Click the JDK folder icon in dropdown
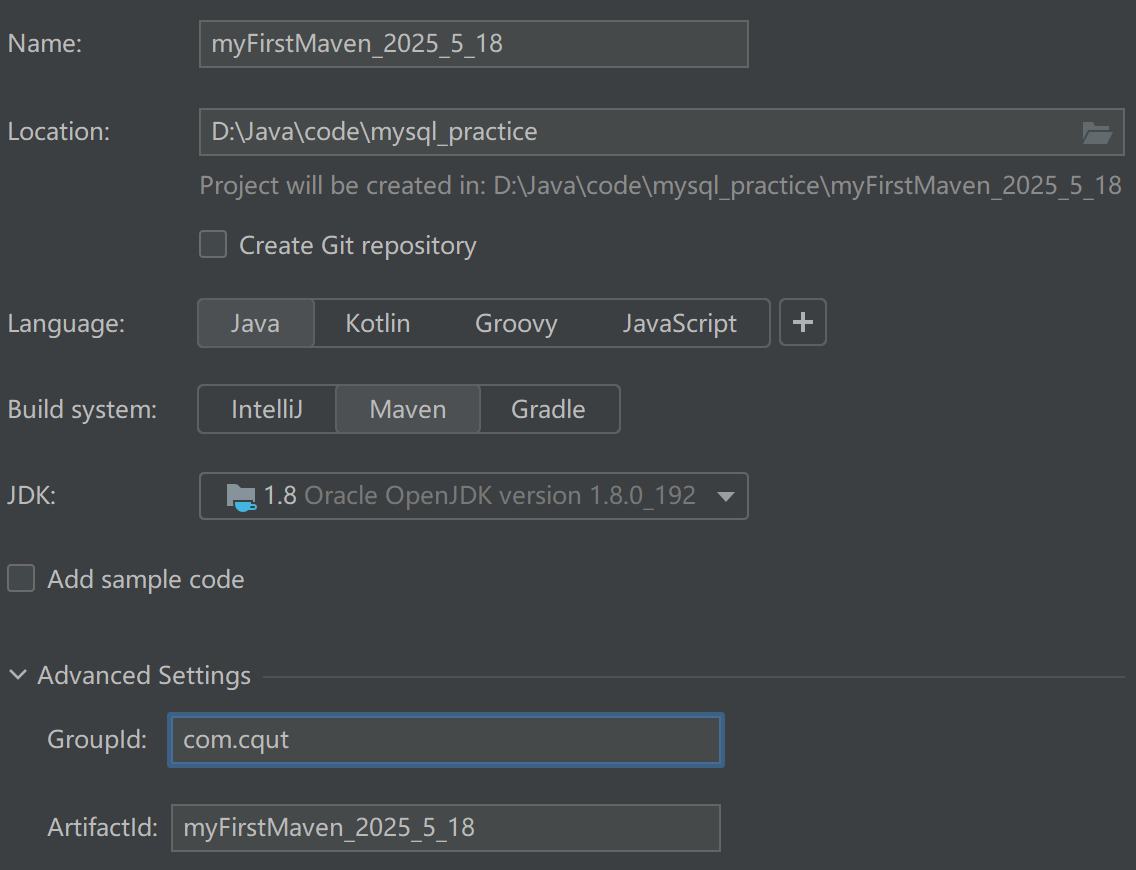The height and width of the screenshot is (870, 1136). [x=241, y=497]
